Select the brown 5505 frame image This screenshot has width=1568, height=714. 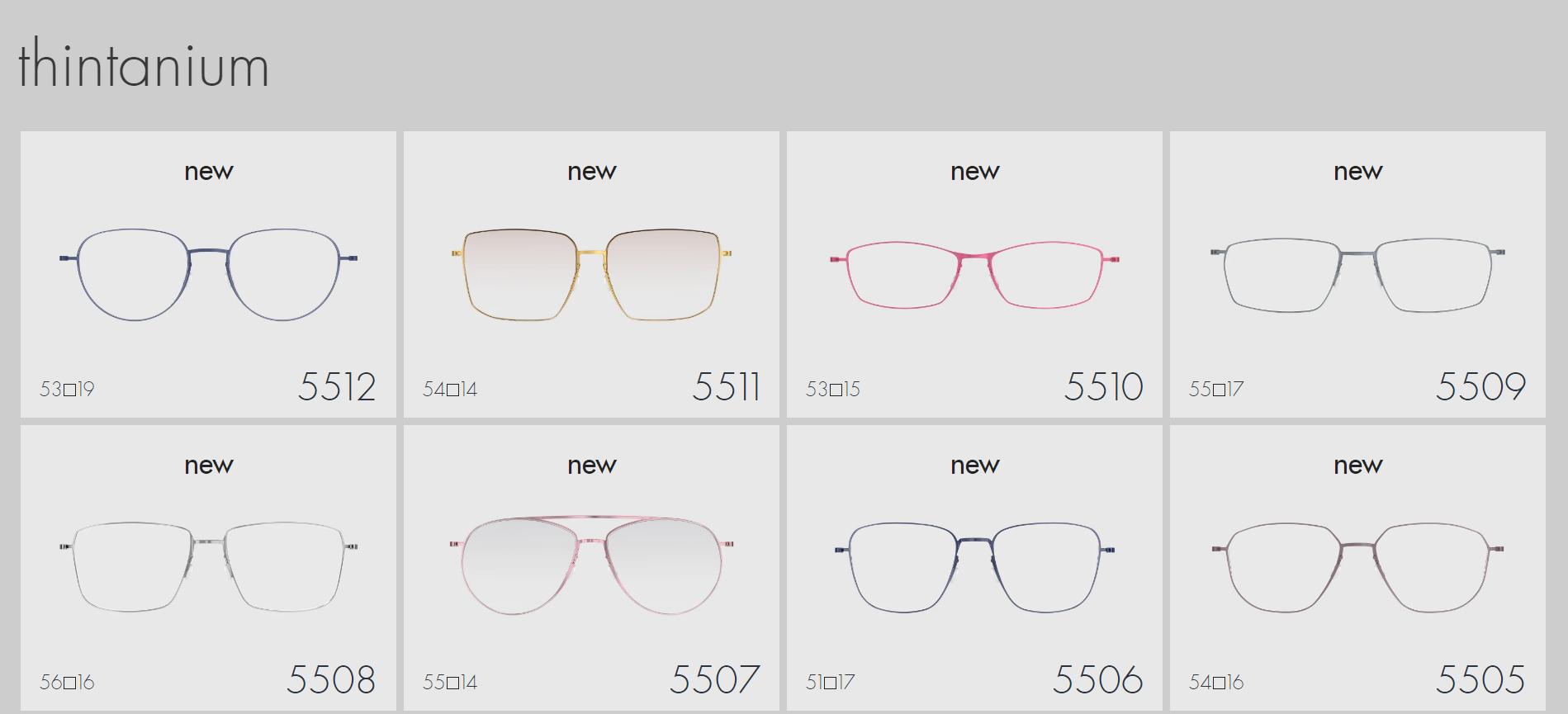tap(1357, 567)
